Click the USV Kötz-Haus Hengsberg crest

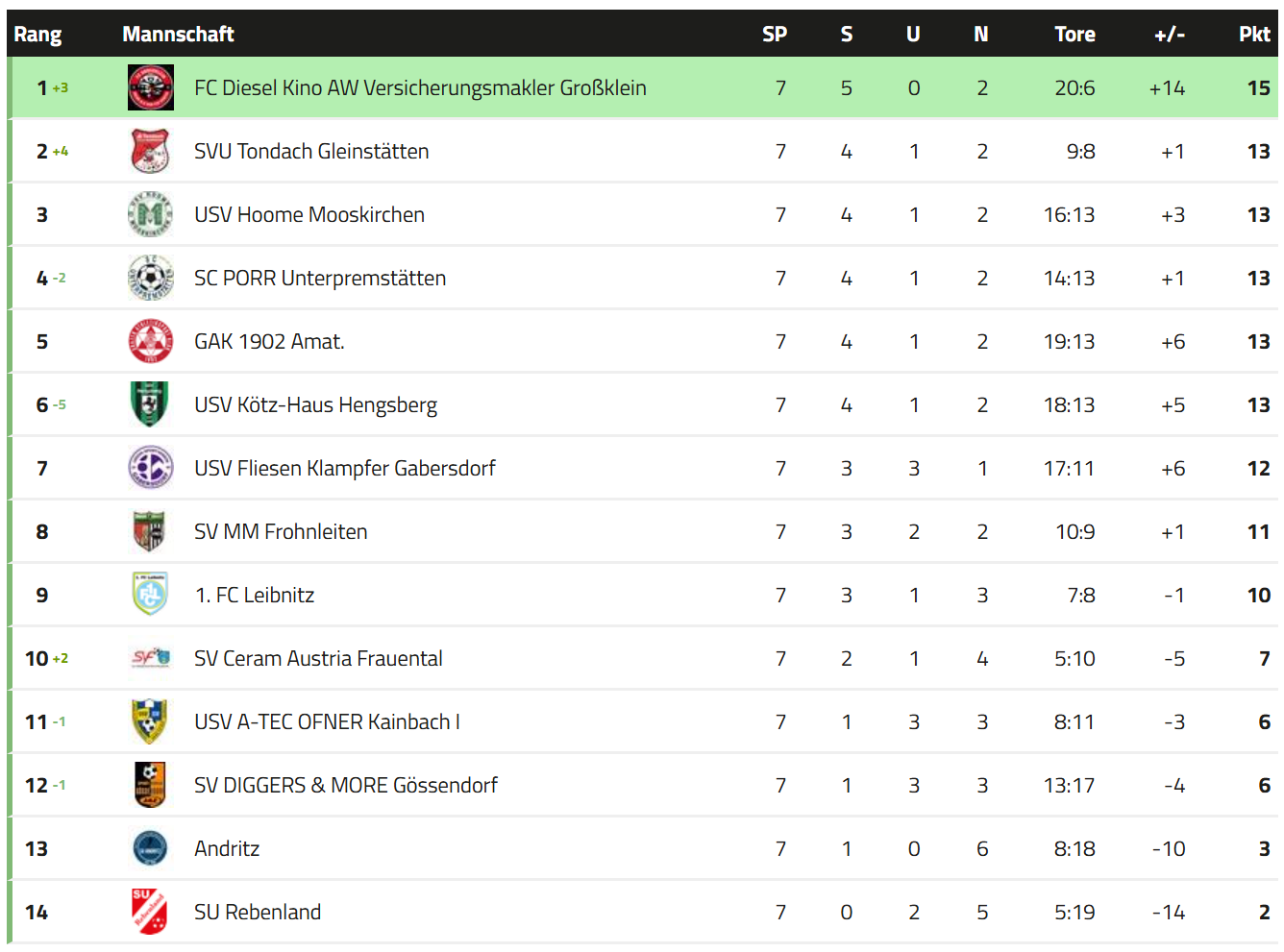tap(151, 404)
